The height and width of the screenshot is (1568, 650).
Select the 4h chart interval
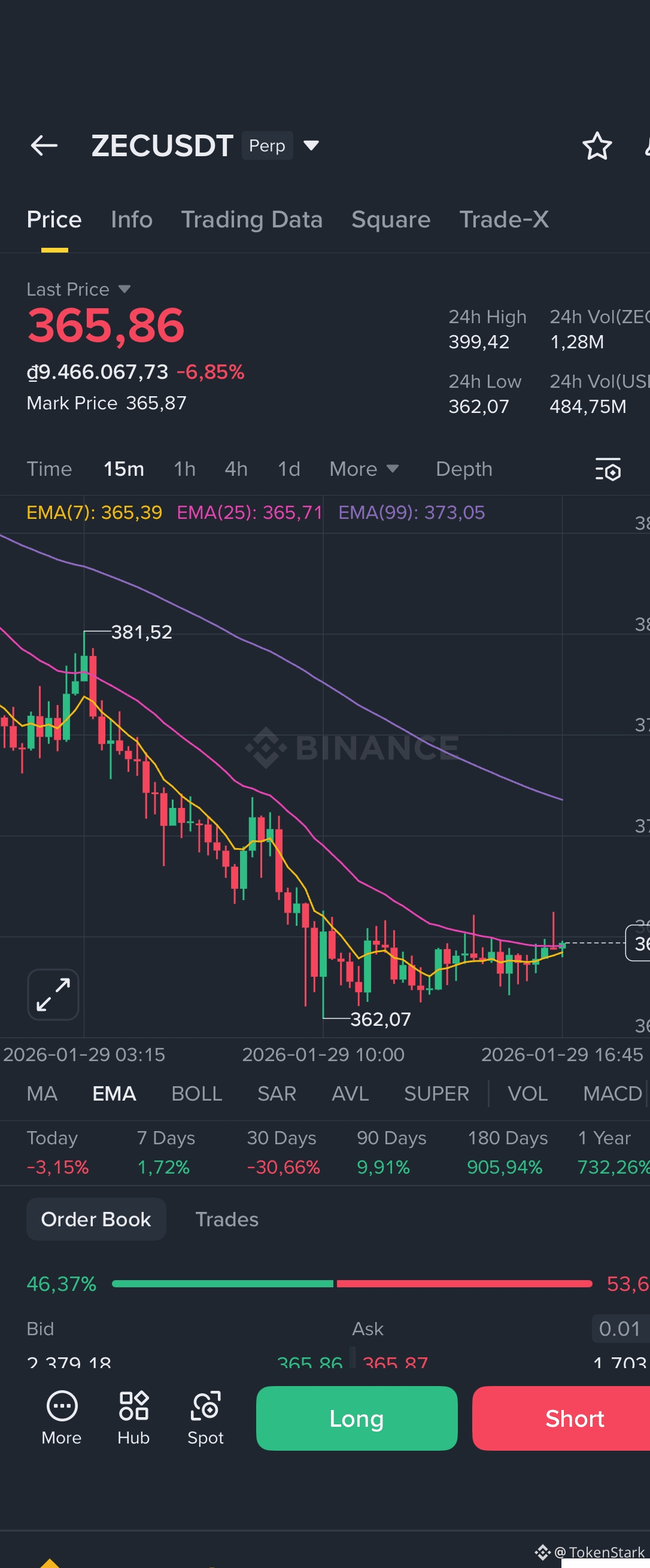coord(236,469)
